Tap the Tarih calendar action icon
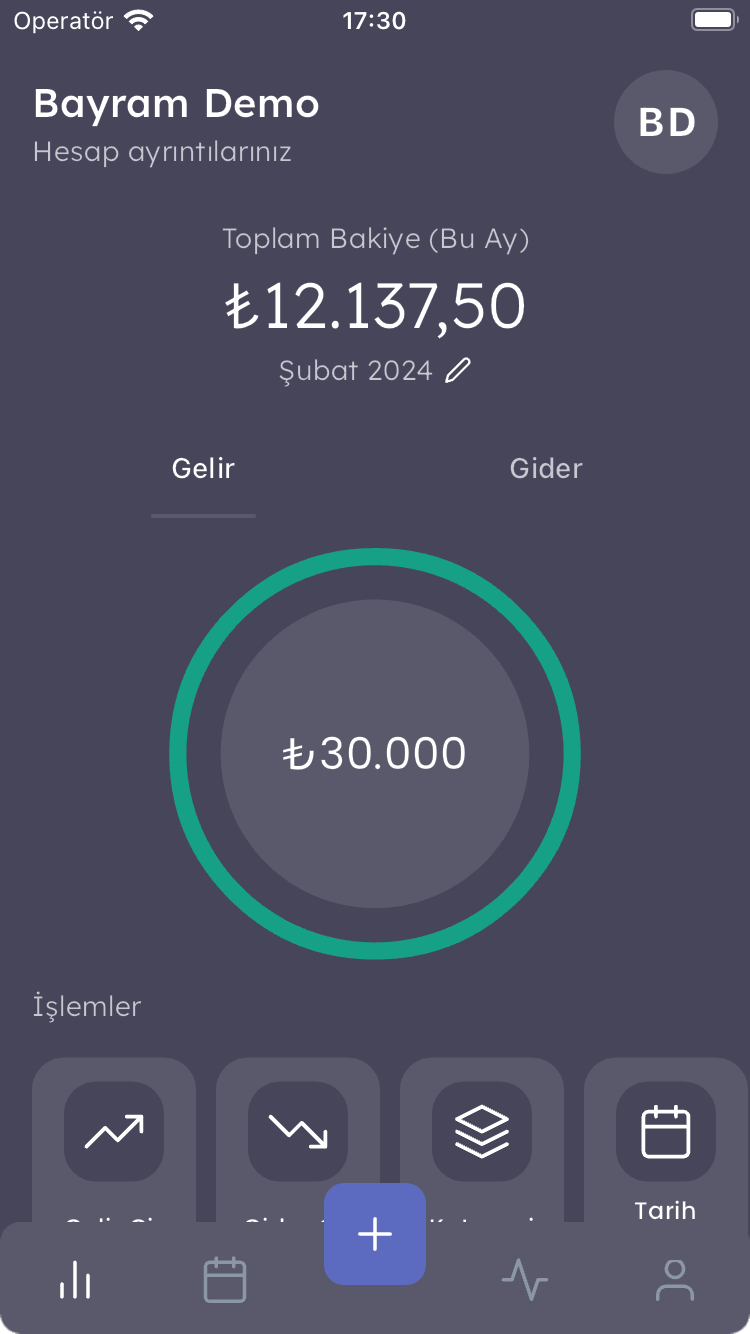 (x=666, y=1131)
